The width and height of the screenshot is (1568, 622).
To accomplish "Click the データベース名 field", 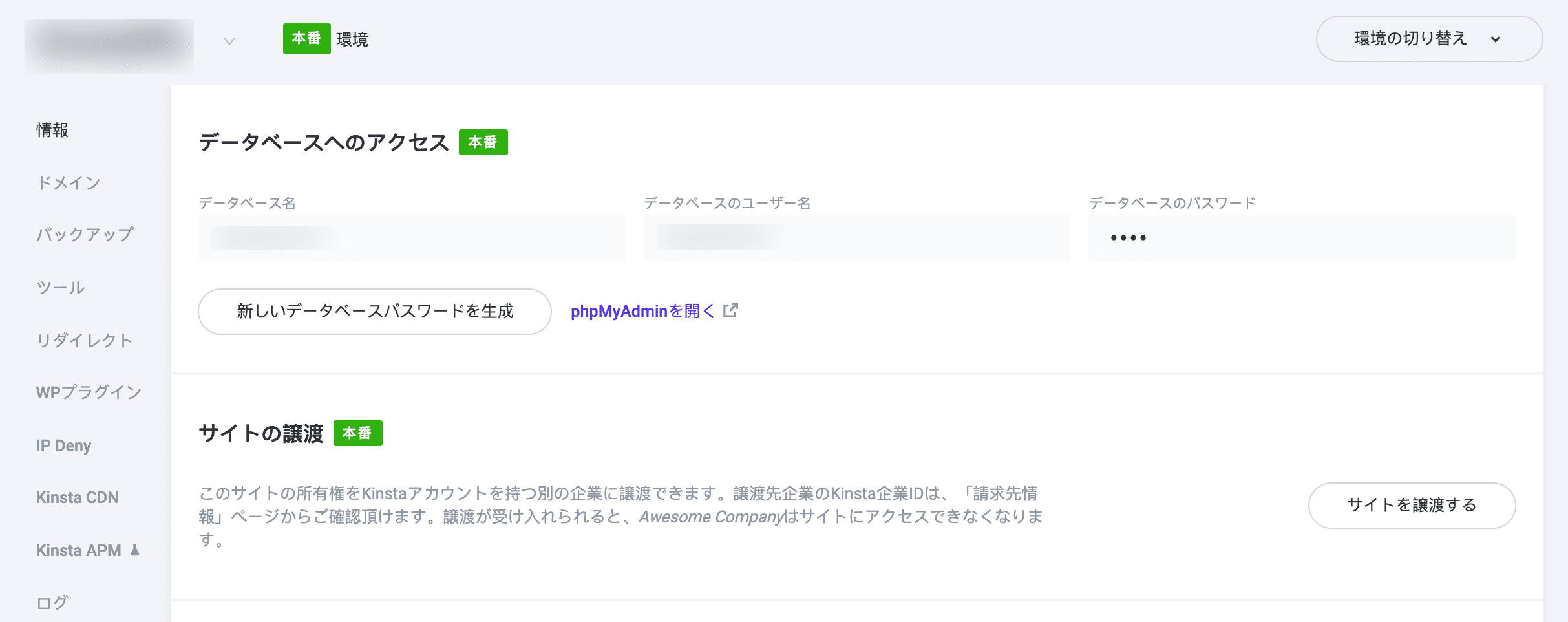I will tap(412, 237).
